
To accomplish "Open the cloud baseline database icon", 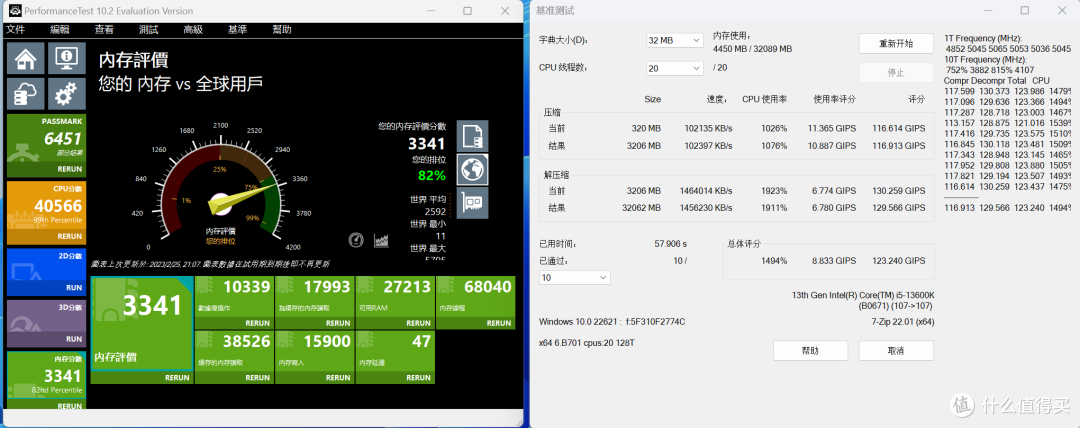I will point(25,94).
